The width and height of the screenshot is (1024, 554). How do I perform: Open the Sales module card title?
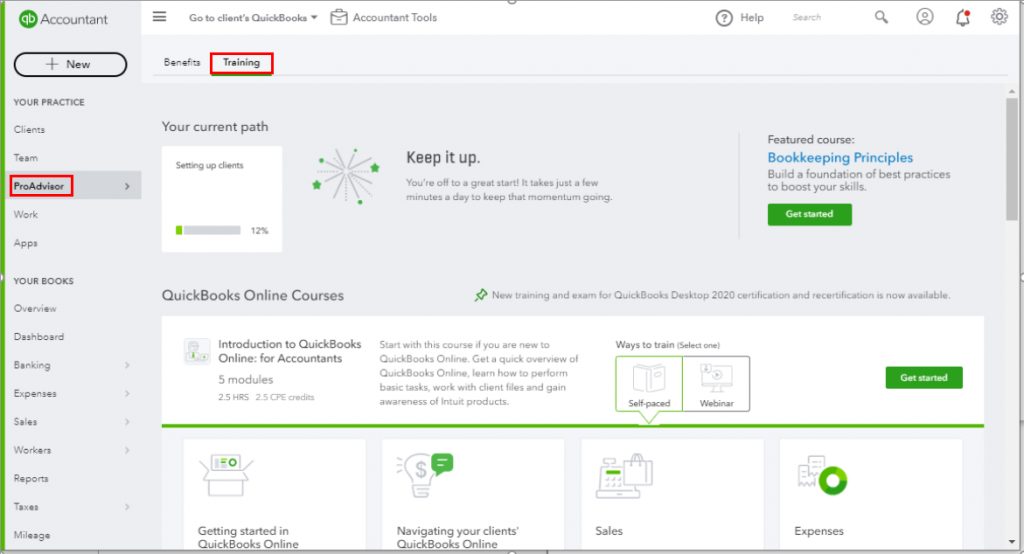609,531
